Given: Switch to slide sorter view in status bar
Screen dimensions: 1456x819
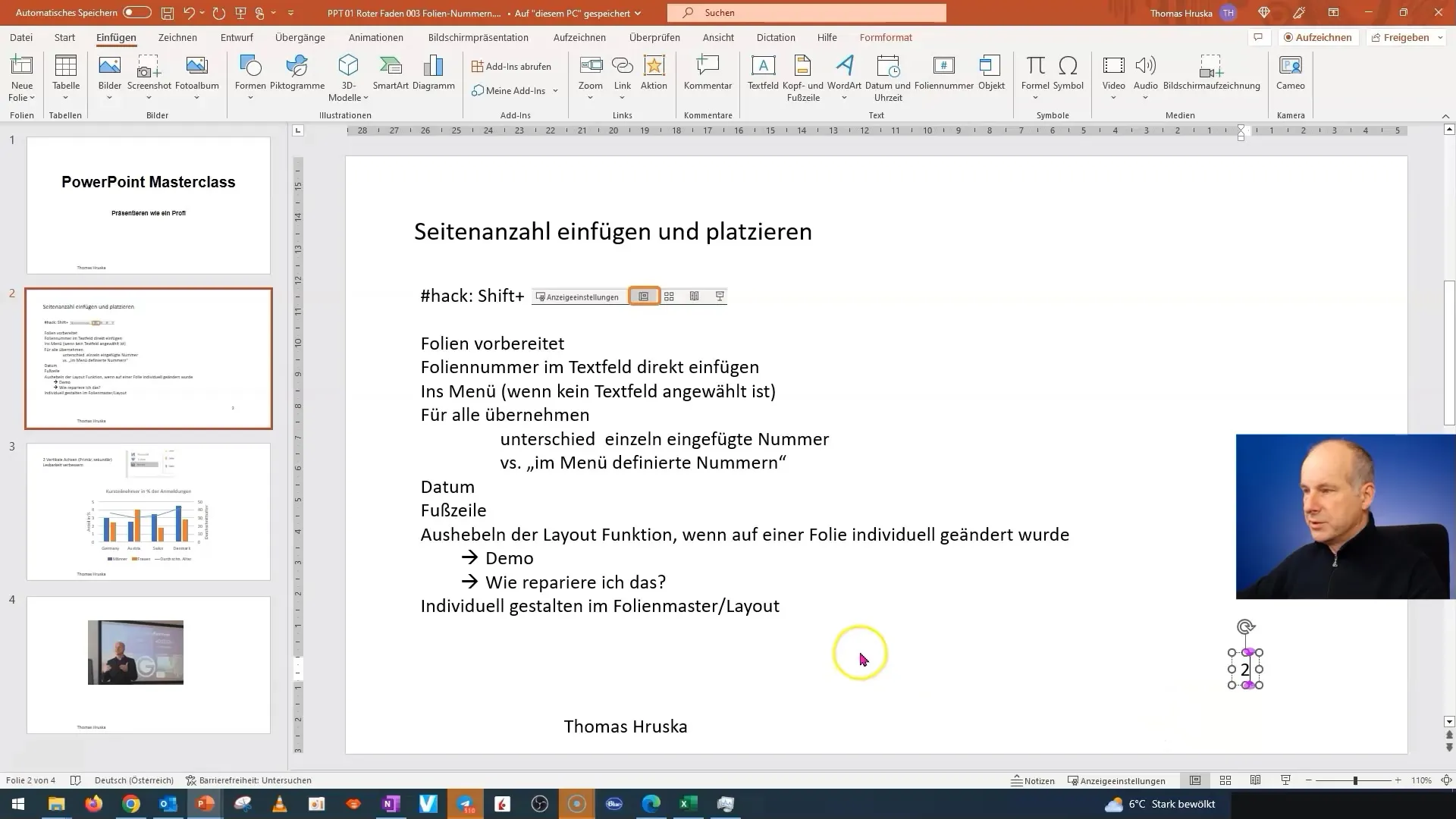Looking at the screenshot, I should point(1225,780).
